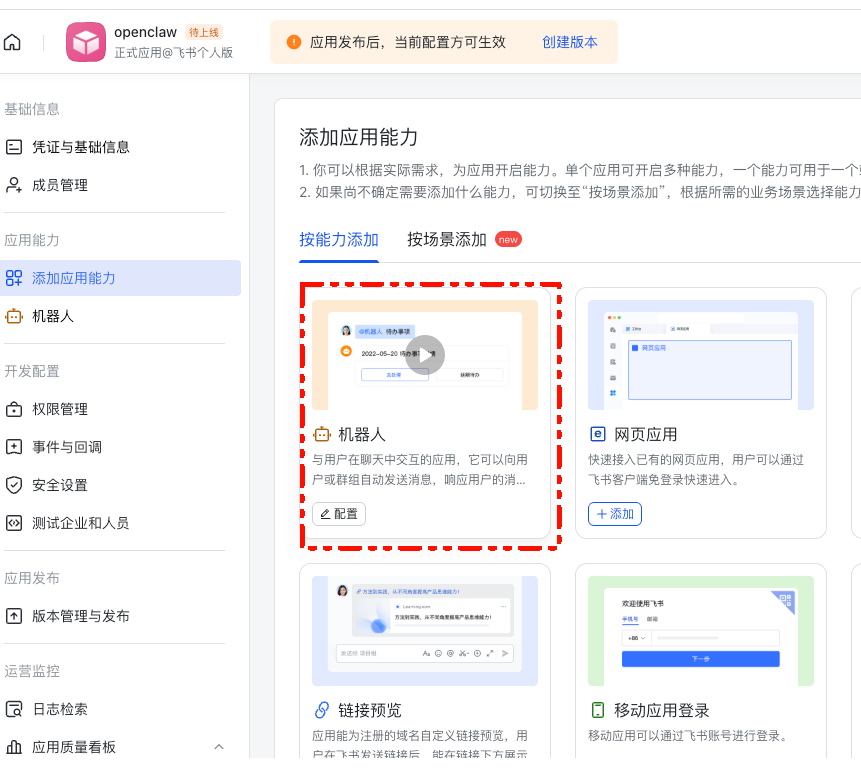
Task: Click the 网页应用 preview thumbnail
Action: click(x=701, y=355)
